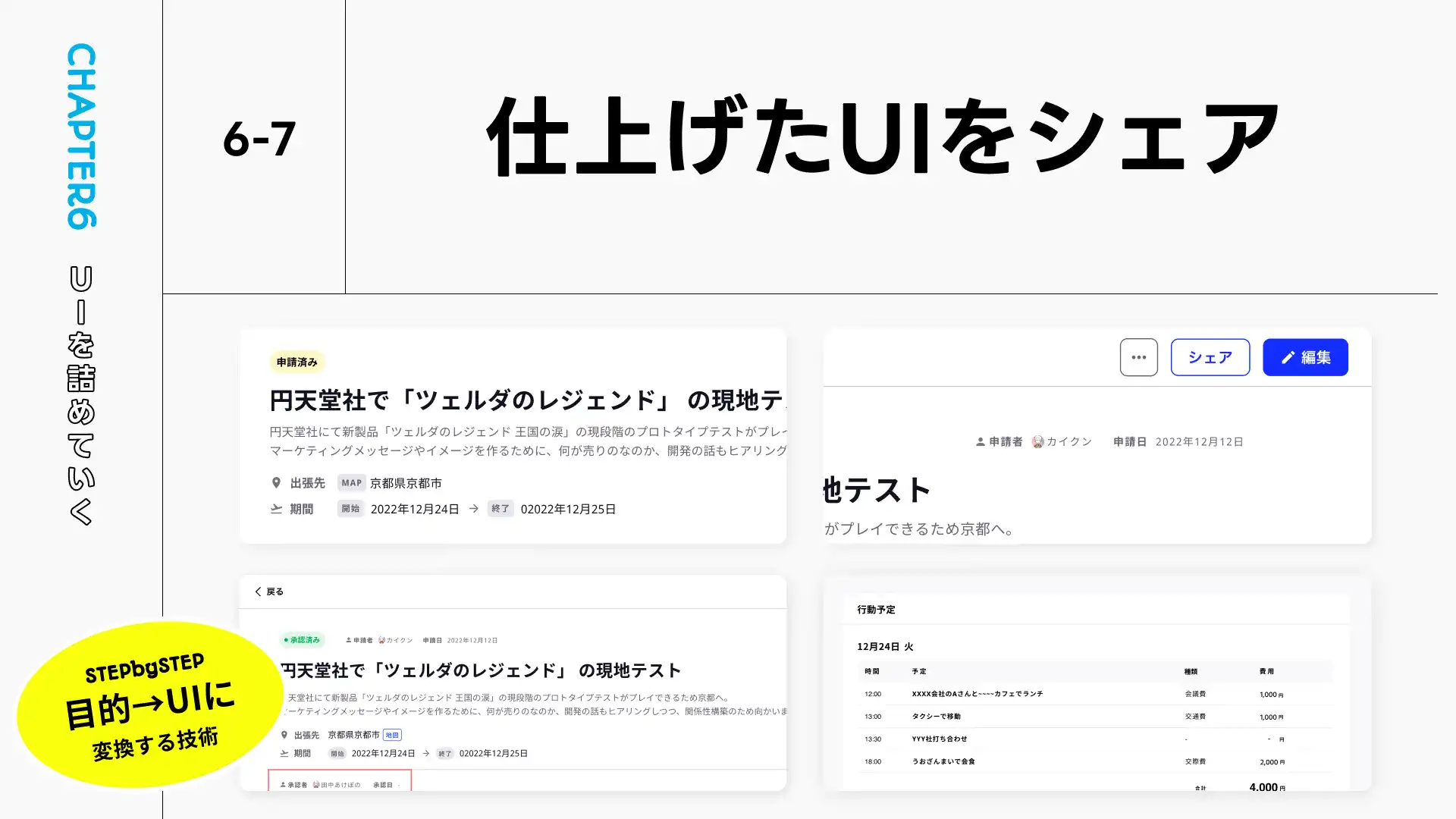Select the green dot in the 承認済み pill
1456x819 pixels.
tap(284, 639)
